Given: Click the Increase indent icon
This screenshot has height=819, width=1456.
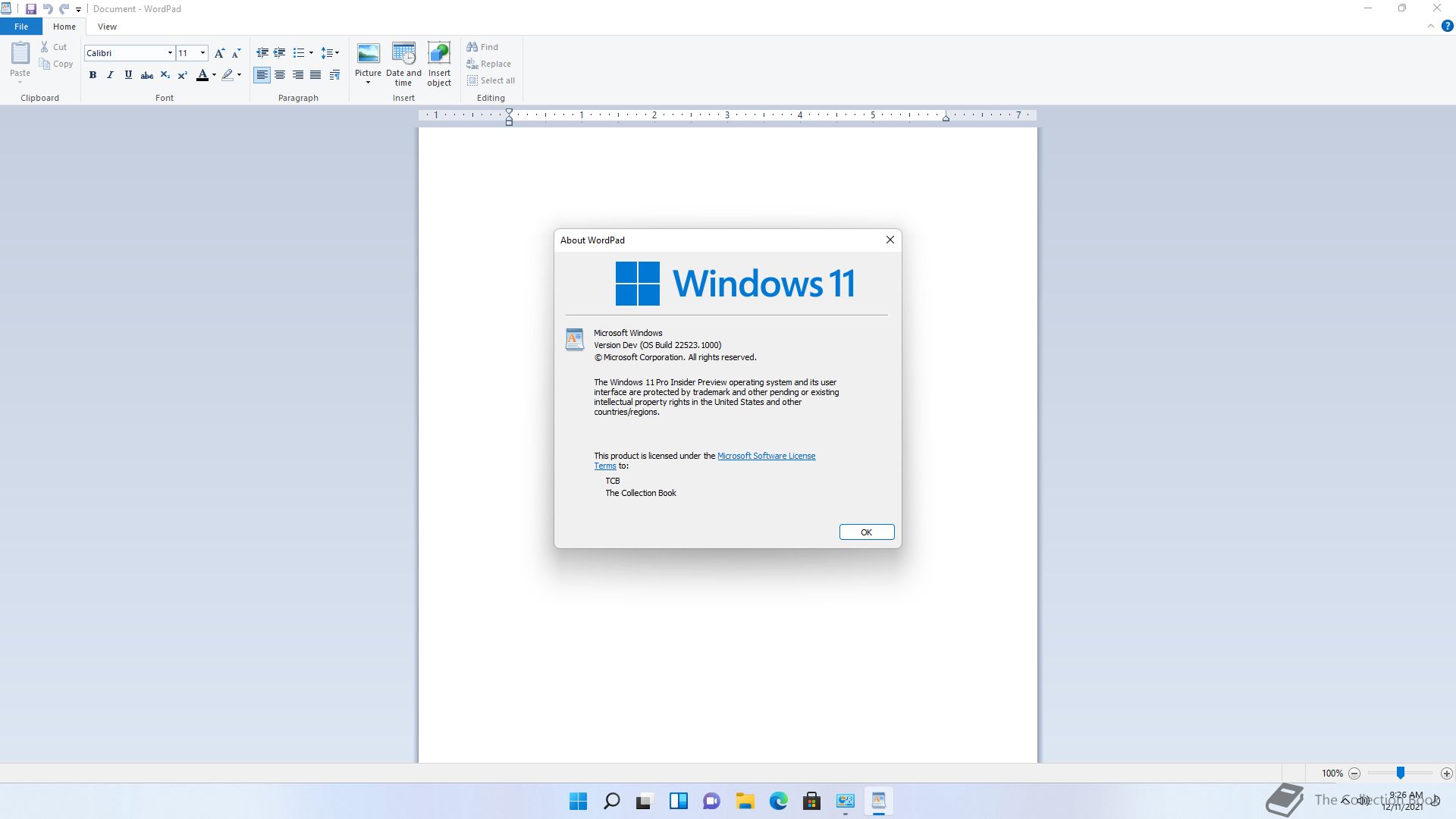Looking at the screenshot, I should pos(280,53).
